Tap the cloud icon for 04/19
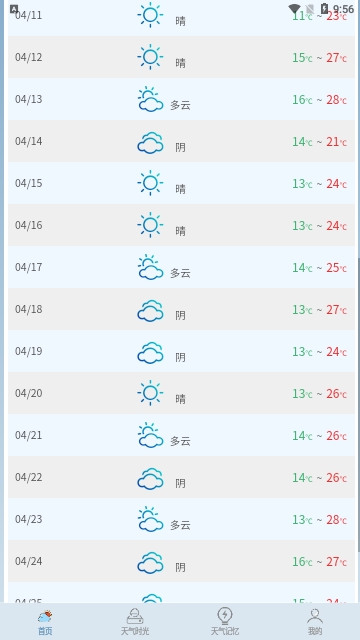360x640 pixels. click(x=150, y=352)
